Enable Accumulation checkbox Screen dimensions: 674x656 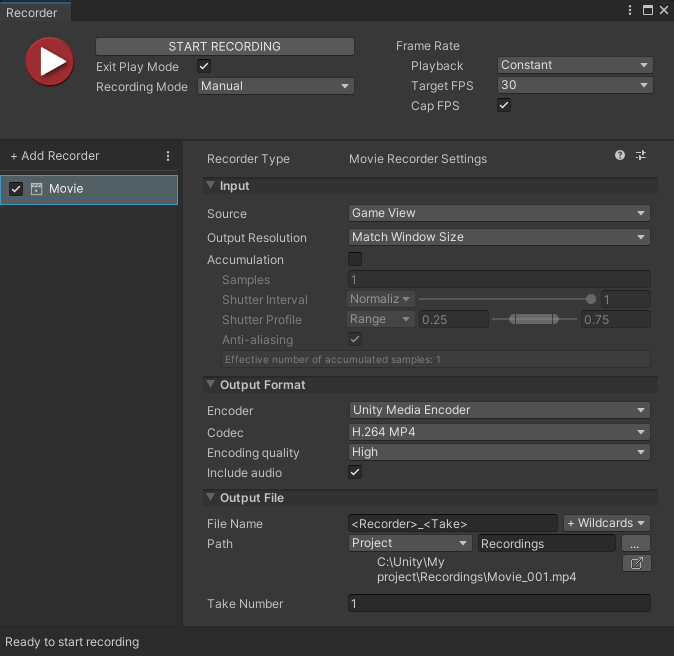pos(355,259)
